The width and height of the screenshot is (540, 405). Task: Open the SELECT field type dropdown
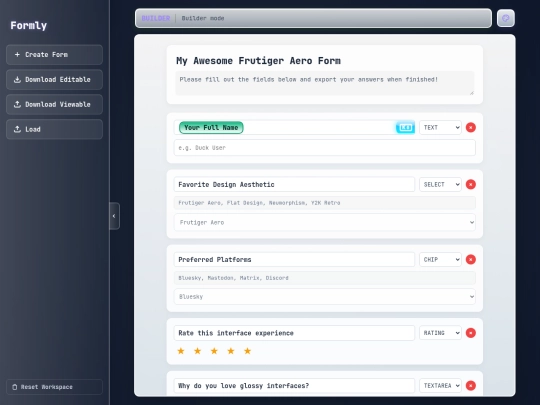[x=440, y=184]
